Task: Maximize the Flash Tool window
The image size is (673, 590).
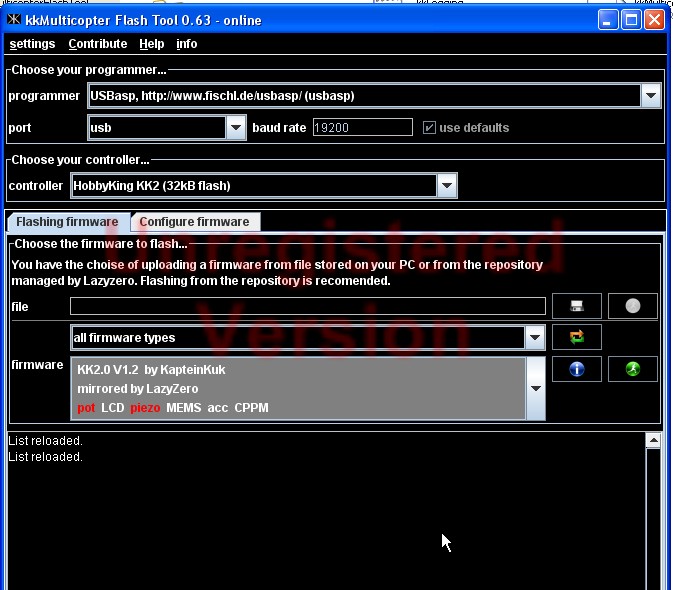Action: pyautogui.click(x=631, y=20)
